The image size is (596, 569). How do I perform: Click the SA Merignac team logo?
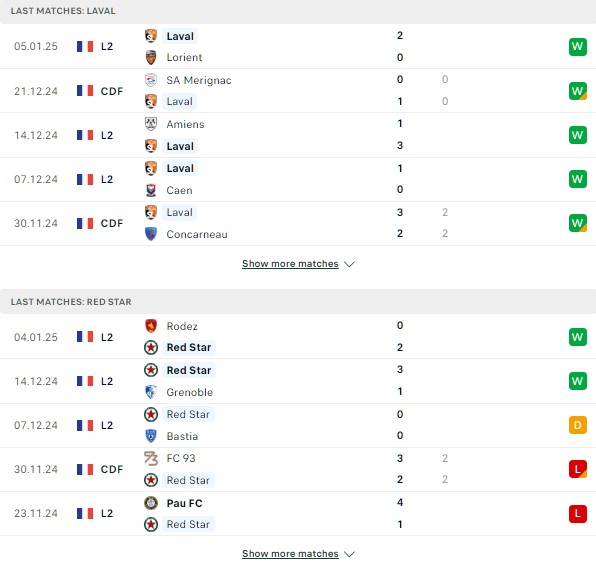(151, 80)
